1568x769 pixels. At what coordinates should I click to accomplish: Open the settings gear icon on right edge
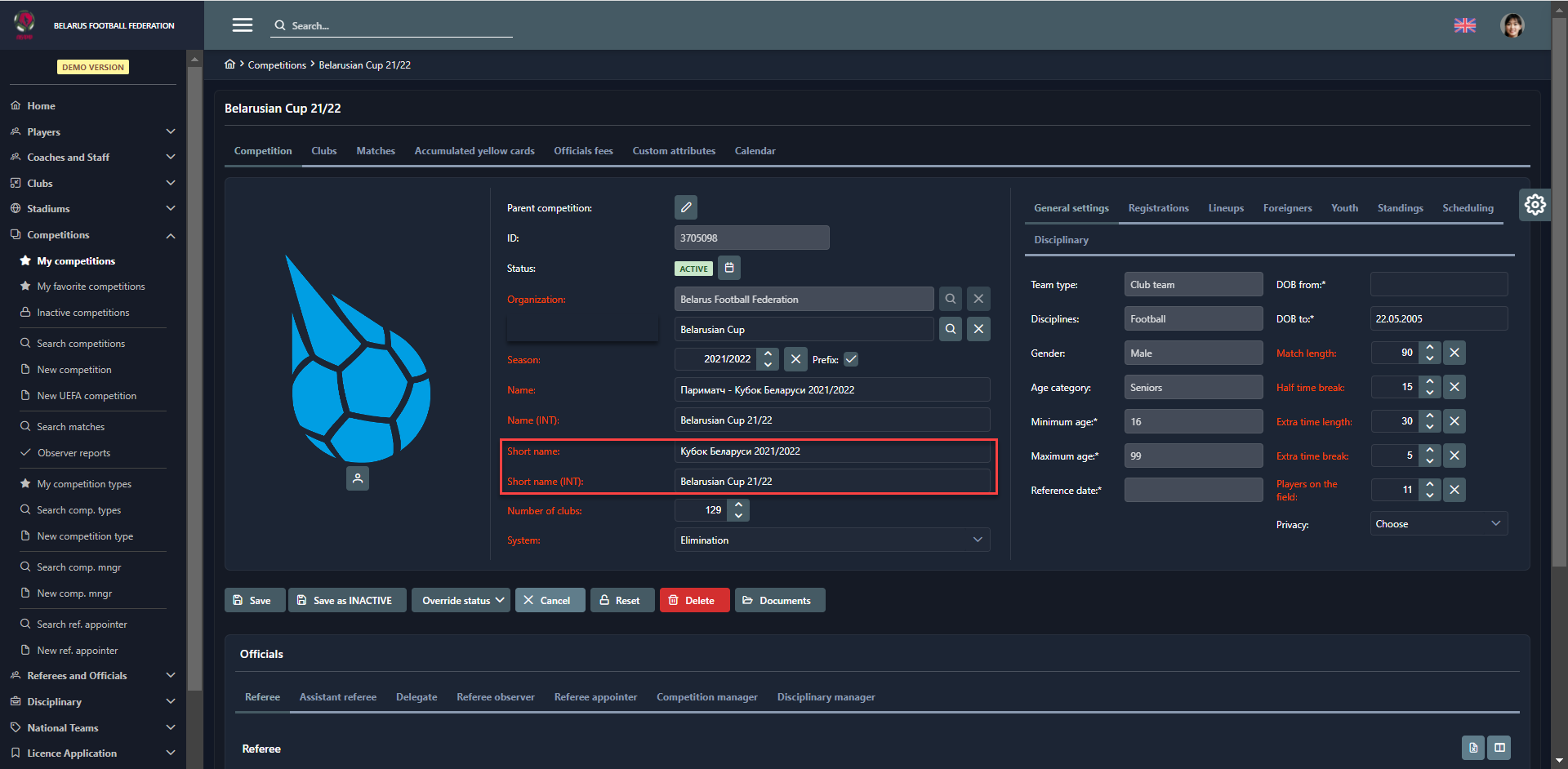[1535, 204]
